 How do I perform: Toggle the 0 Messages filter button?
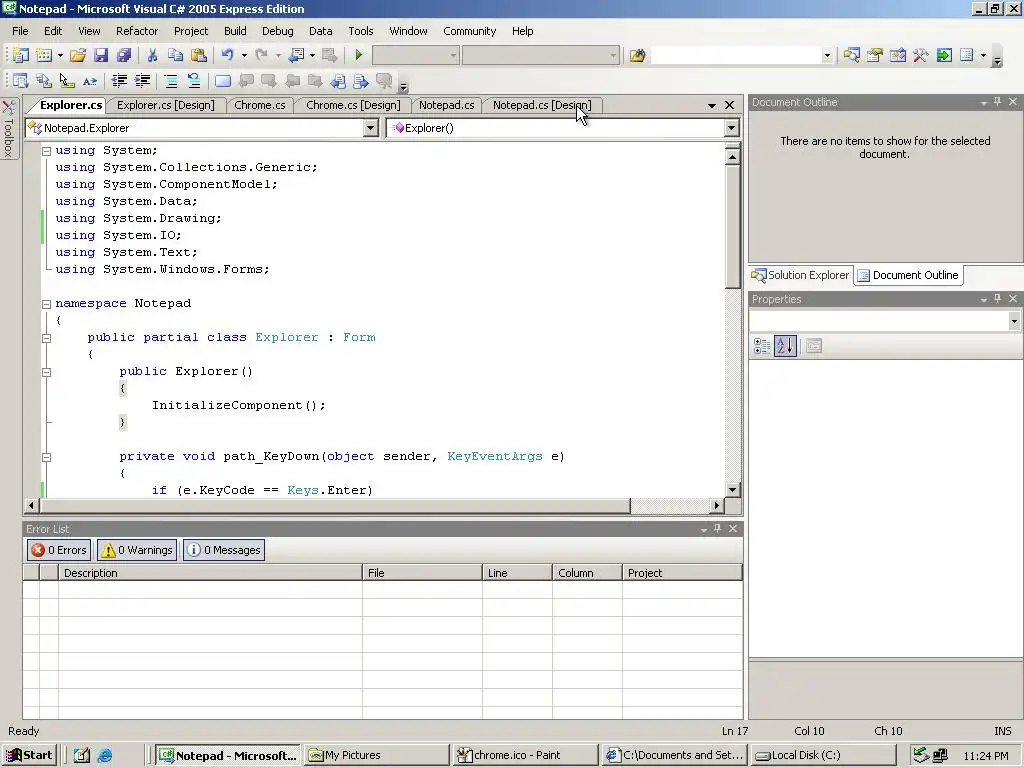[224, 550]
